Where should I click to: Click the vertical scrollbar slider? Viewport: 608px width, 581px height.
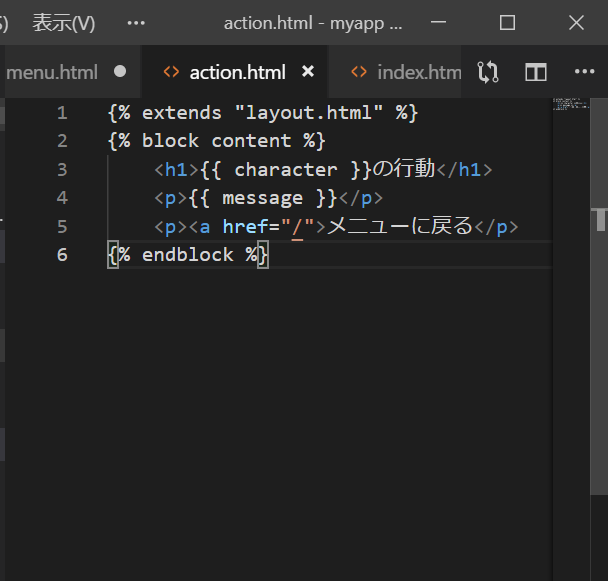point(599,218)
